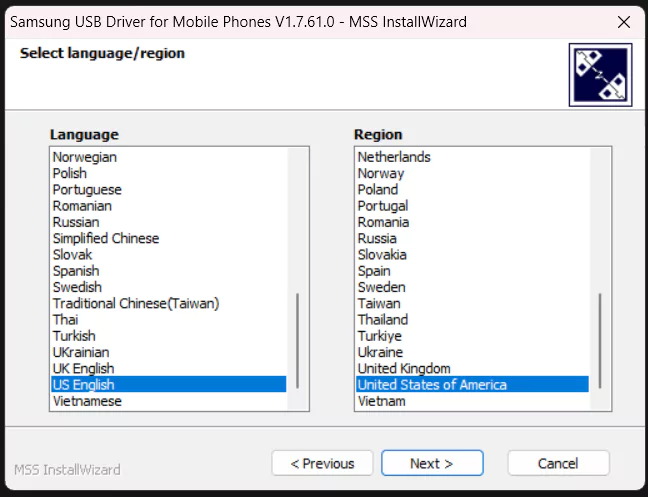Choose Russia region
The width and height of the screenshot is (648, 497).
pos(472,238)
